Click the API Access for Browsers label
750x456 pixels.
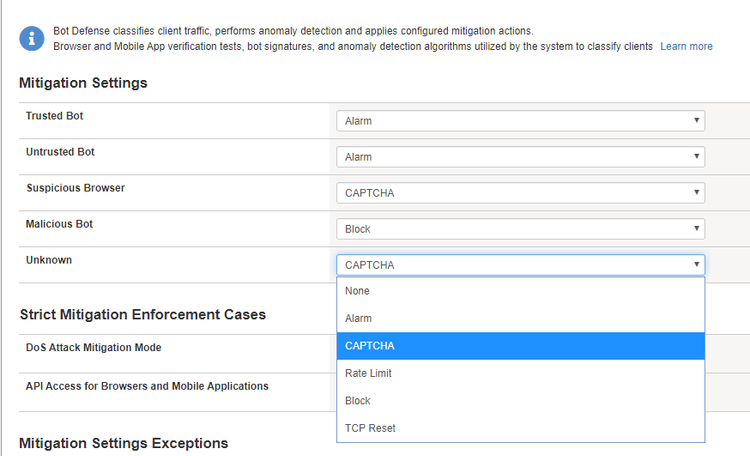[147, 385]
